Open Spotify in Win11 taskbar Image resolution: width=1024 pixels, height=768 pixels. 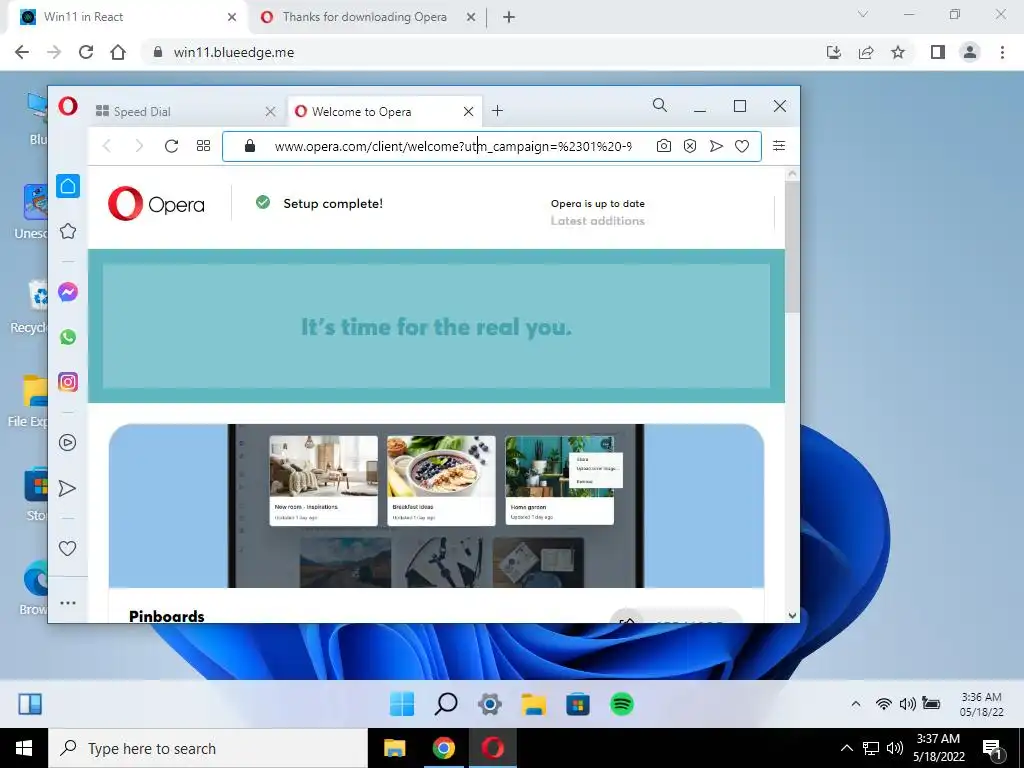[x=622, y=704]
